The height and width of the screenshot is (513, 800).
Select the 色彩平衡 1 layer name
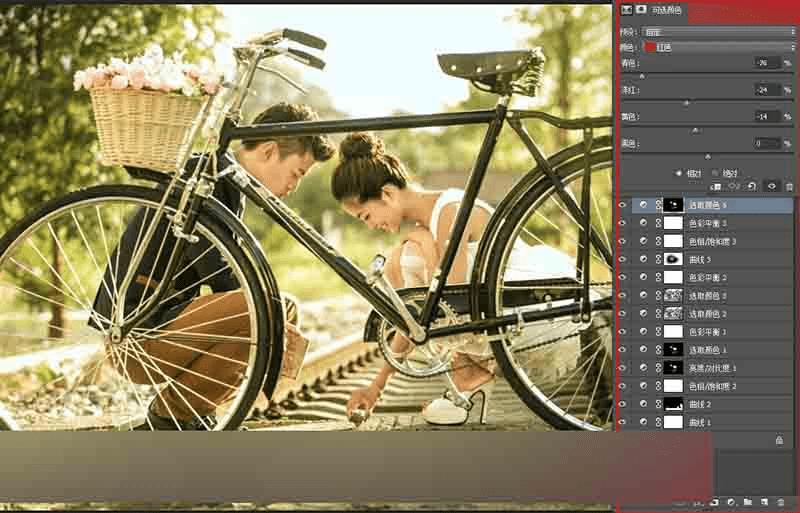[x=708, y=332]
